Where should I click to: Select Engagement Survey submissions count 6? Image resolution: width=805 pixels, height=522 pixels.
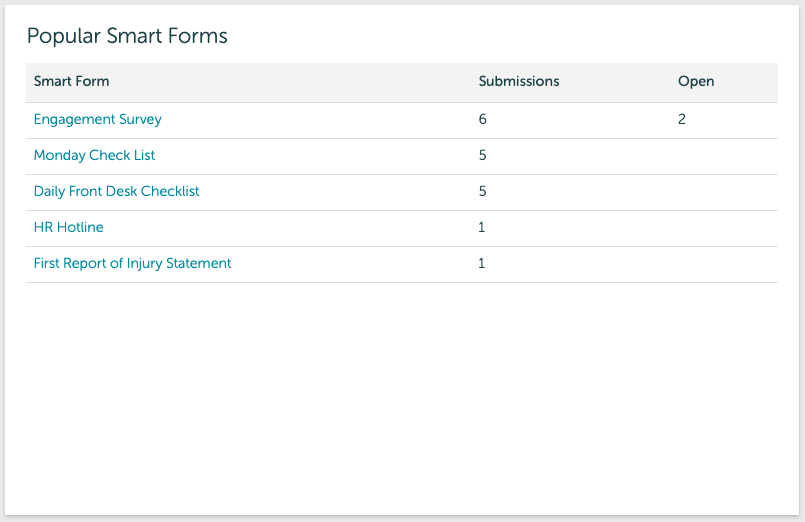482,119
